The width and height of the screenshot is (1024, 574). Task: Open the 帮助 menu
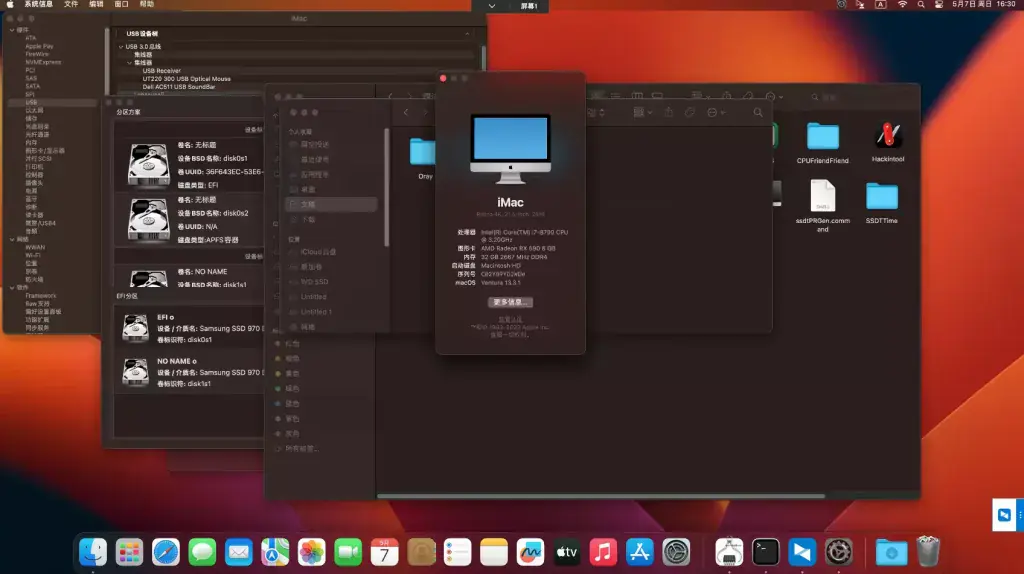tap(147, 4)
